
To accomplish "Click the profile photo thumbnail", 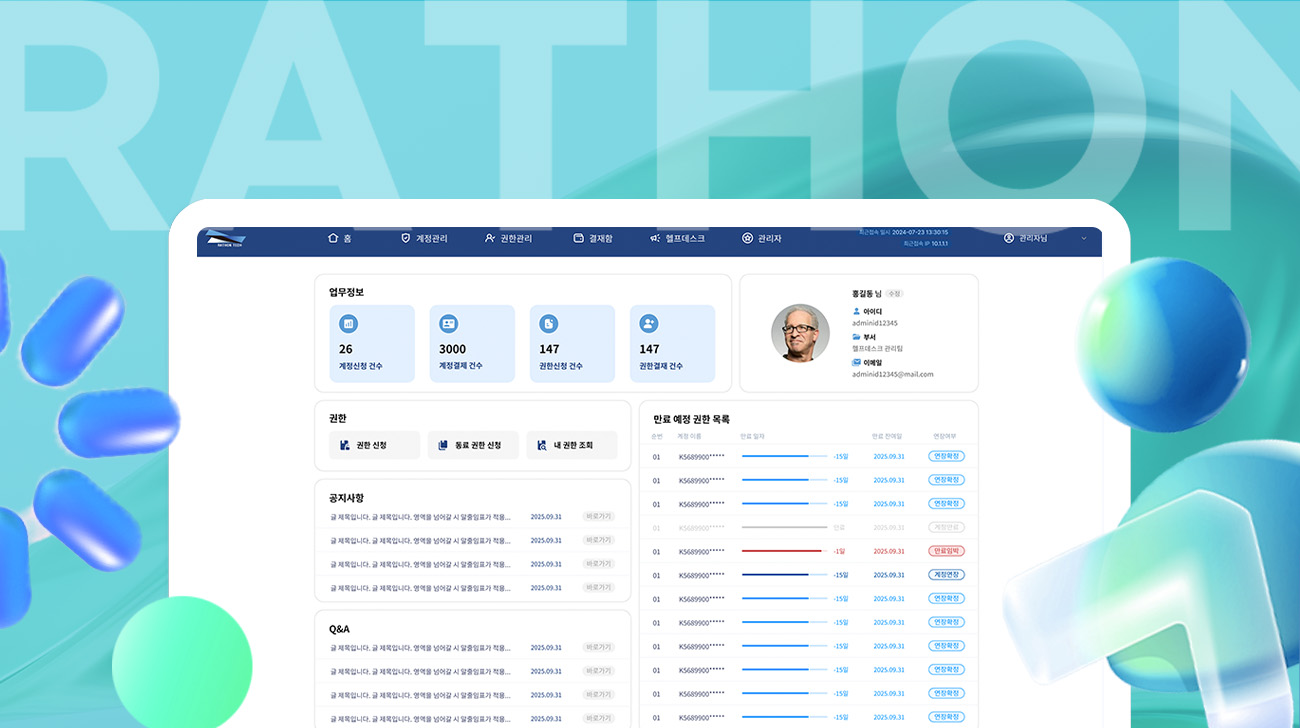I will [x=800, y=333].
